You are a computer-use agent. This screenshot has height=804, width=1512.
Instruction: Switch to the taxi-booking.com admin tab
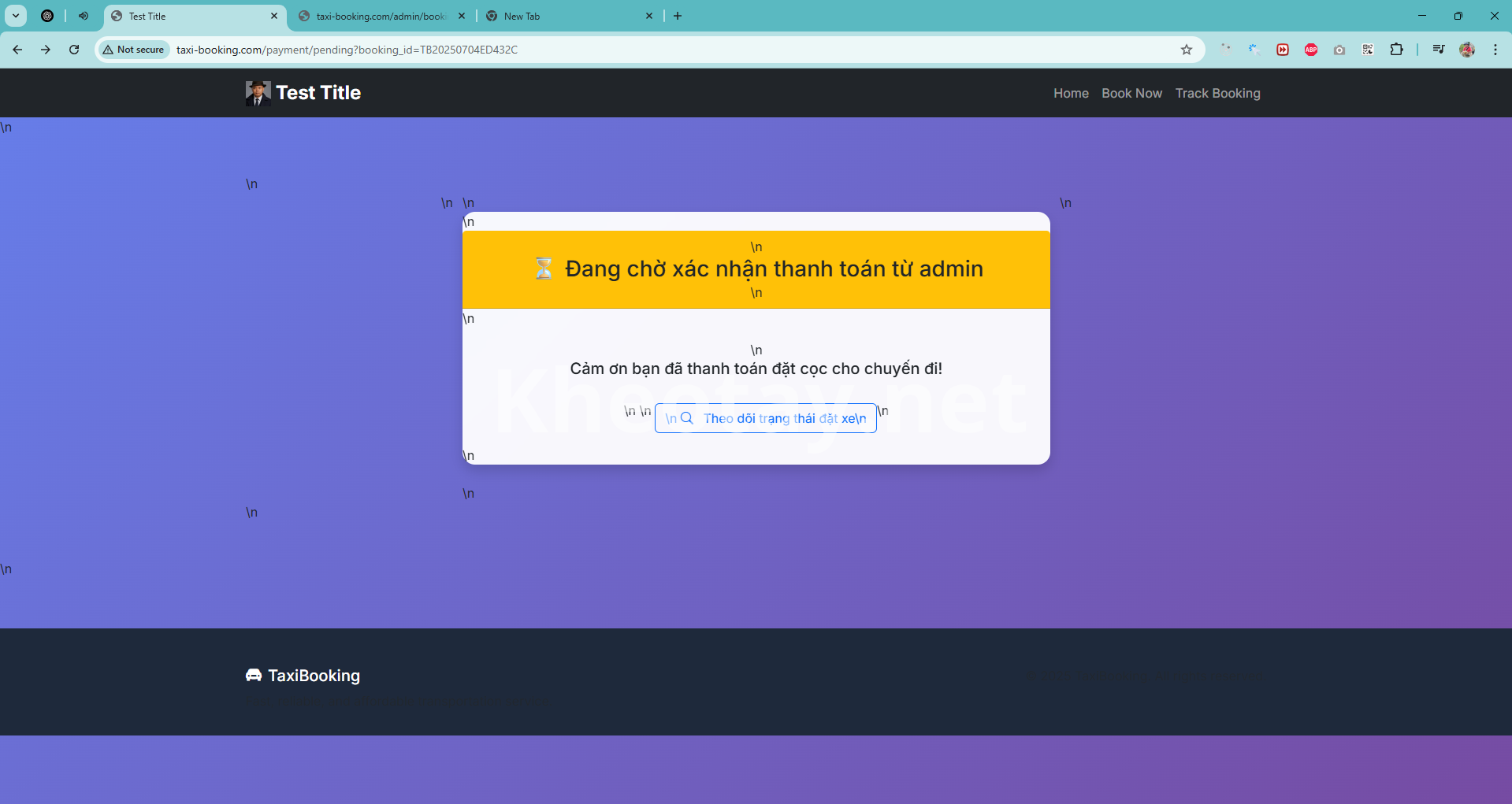click(380, 16)
